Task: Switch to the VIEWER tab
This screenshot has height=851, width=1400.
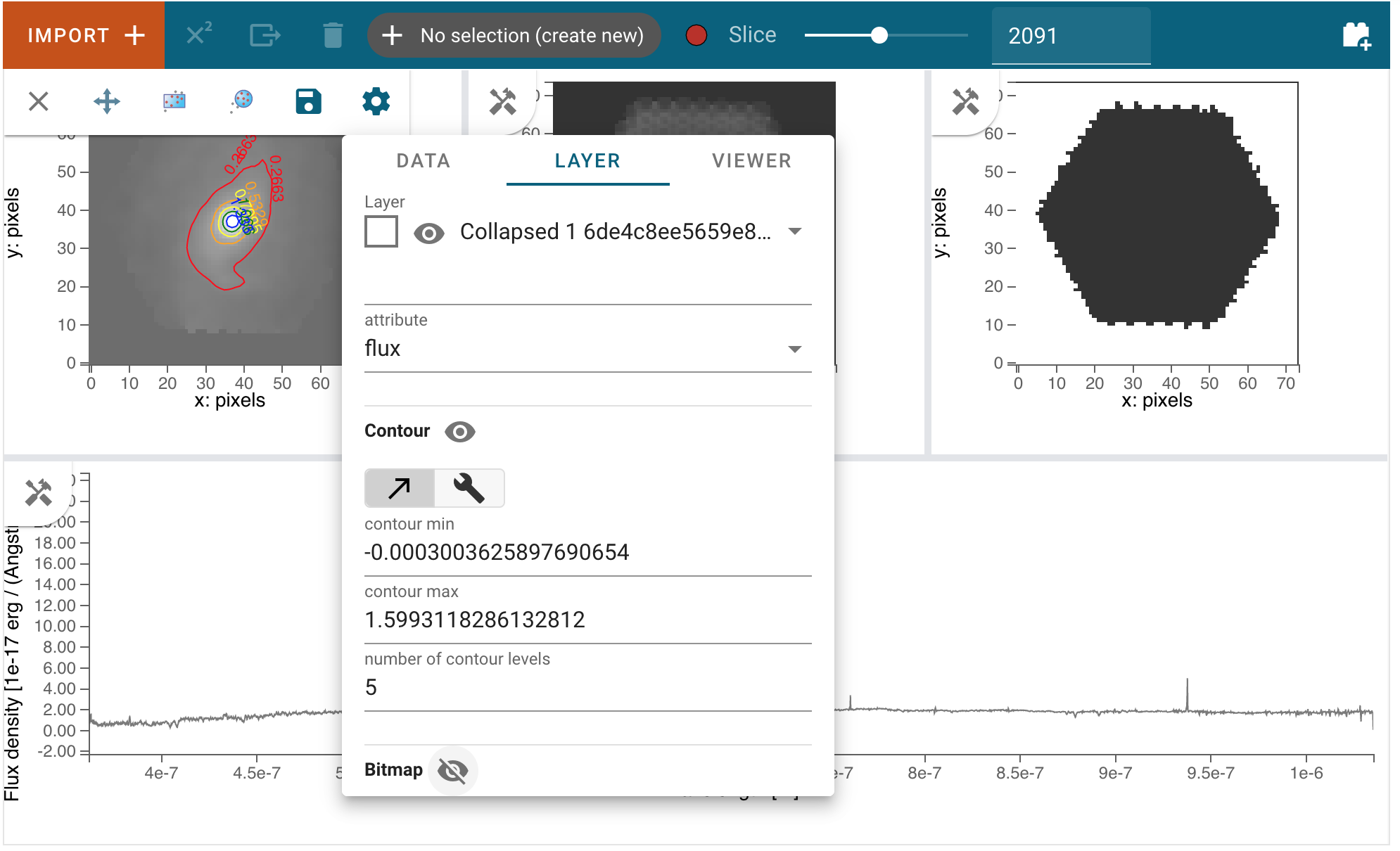Action: [751, 161]
